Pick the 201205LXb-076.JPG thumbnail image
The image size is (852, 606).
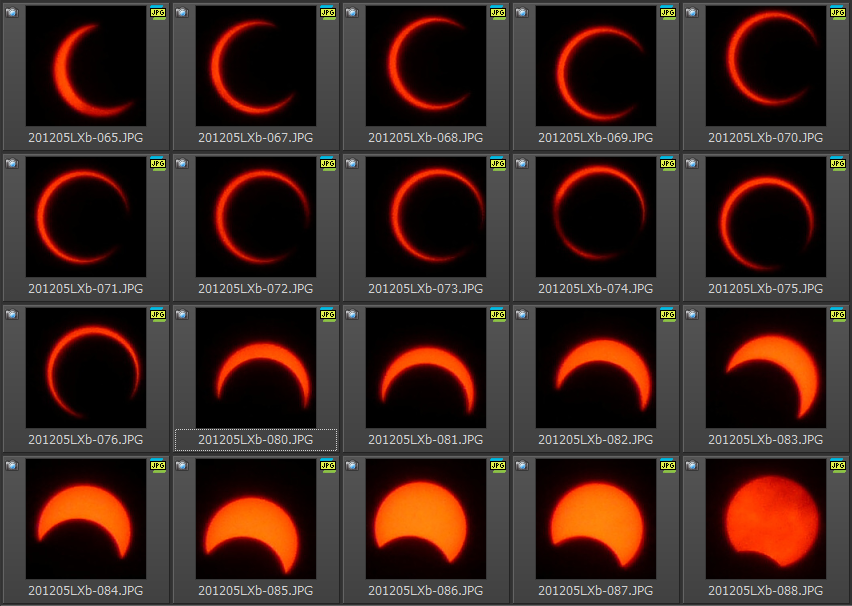pyautogui.click(x=86, y=368)
